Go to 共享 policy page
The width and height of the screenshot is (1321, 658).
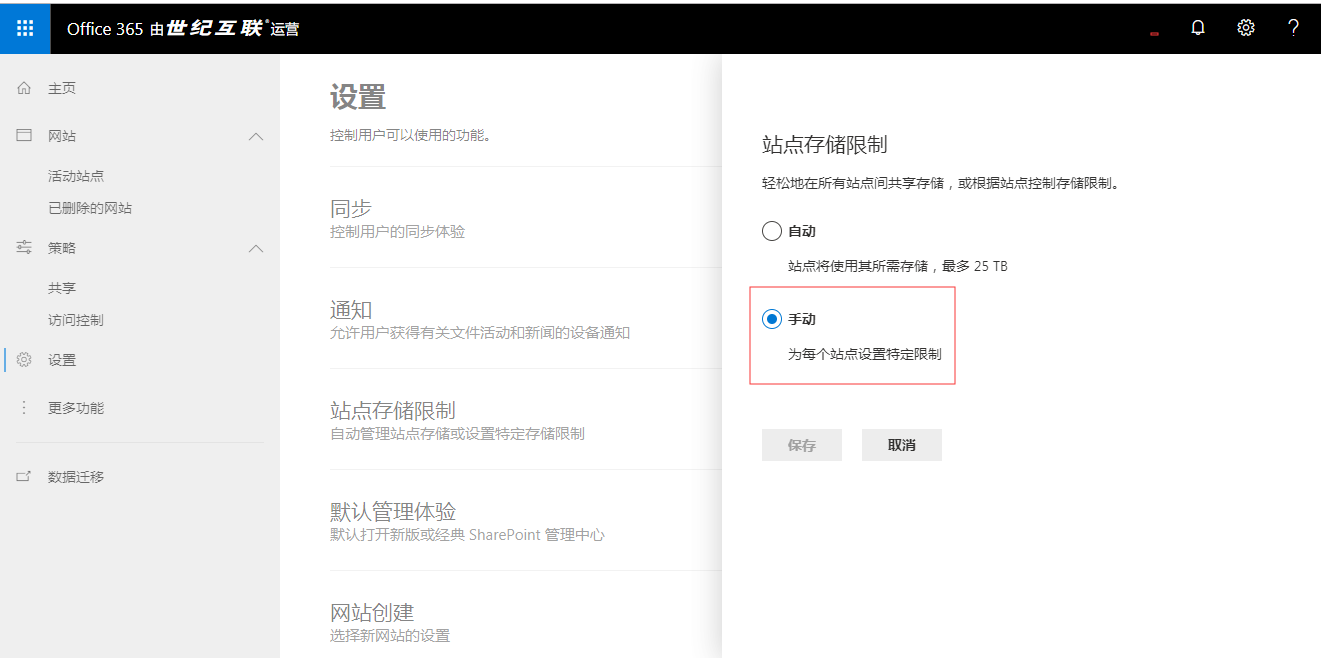tap(62, 288)
